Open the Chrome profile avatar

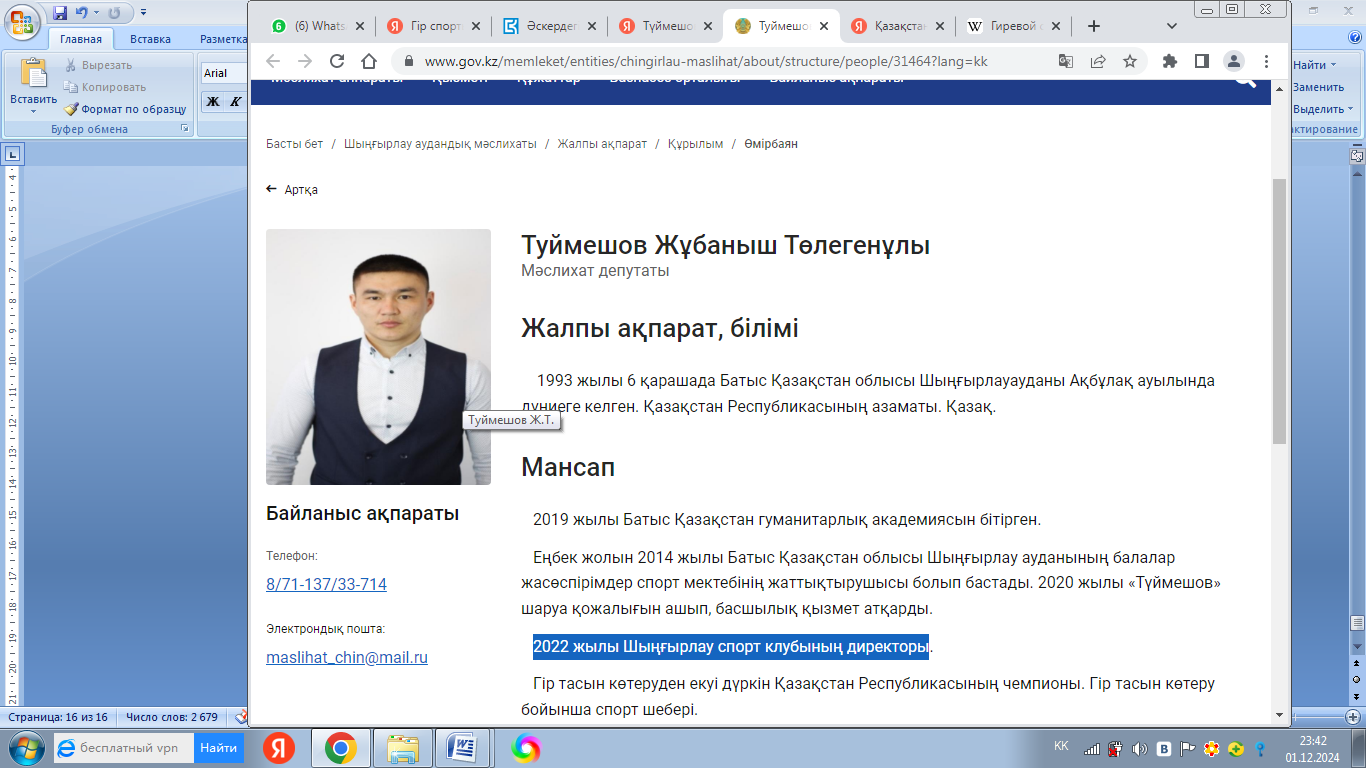[1234, 61]
